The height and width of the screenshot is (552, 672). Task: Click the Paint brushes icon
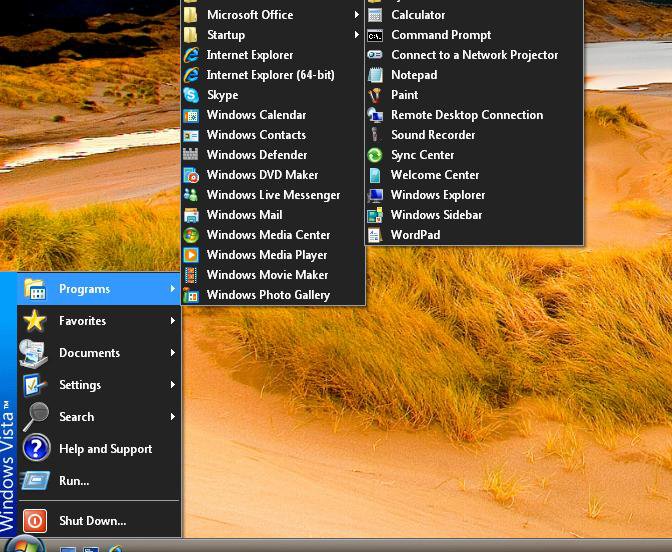375,95
